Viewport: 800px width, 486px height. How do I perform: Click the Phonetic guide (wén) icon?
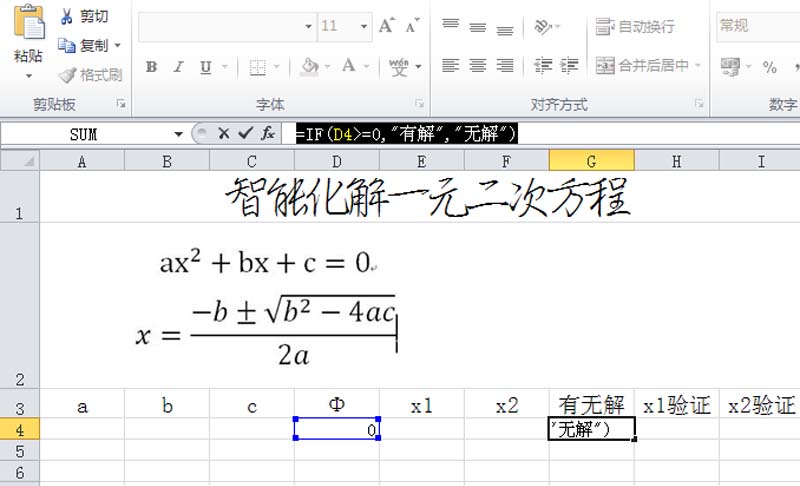coord(398,67)
